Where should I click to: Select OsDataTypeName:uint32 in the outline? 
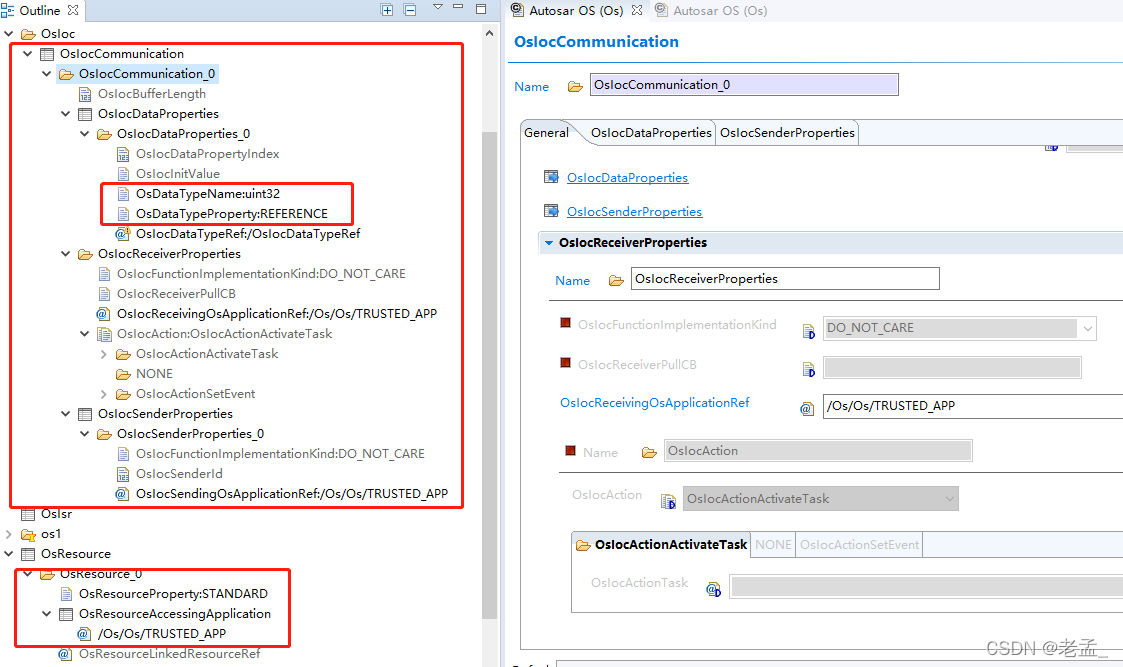tap(208, 194)
